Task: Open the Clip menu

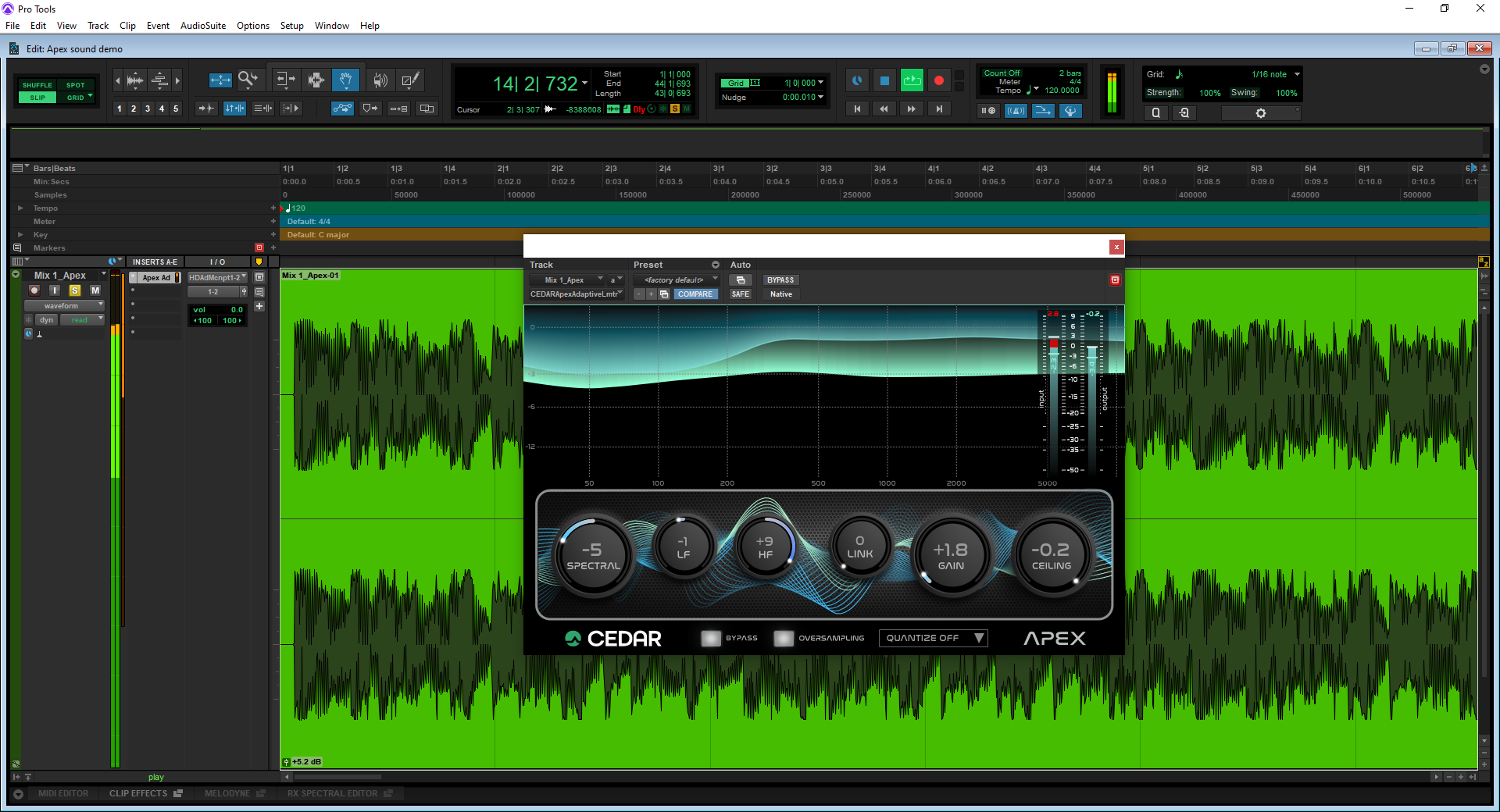Action: 127,26
